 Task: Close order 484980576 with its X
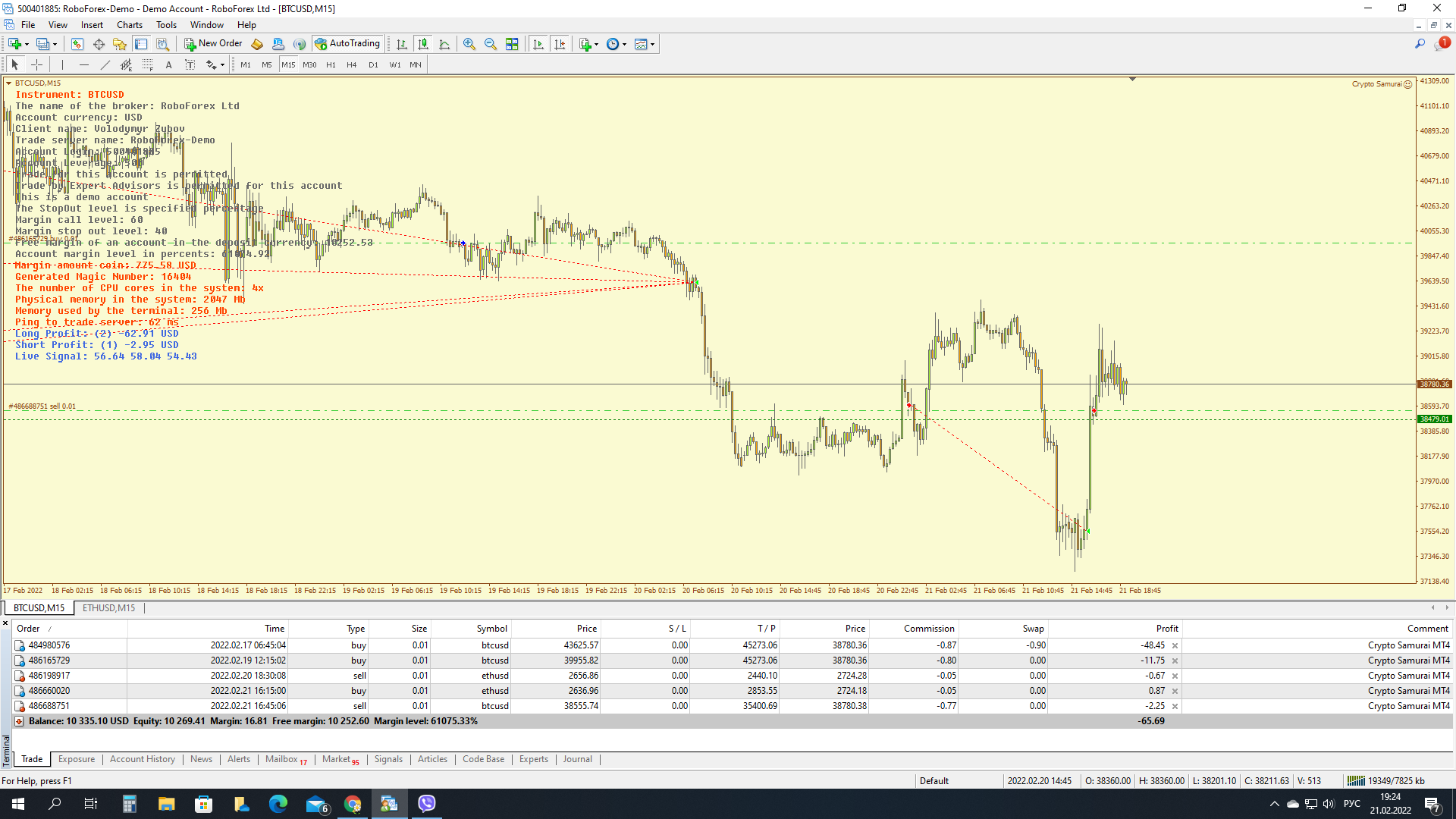pos(1175,646)
